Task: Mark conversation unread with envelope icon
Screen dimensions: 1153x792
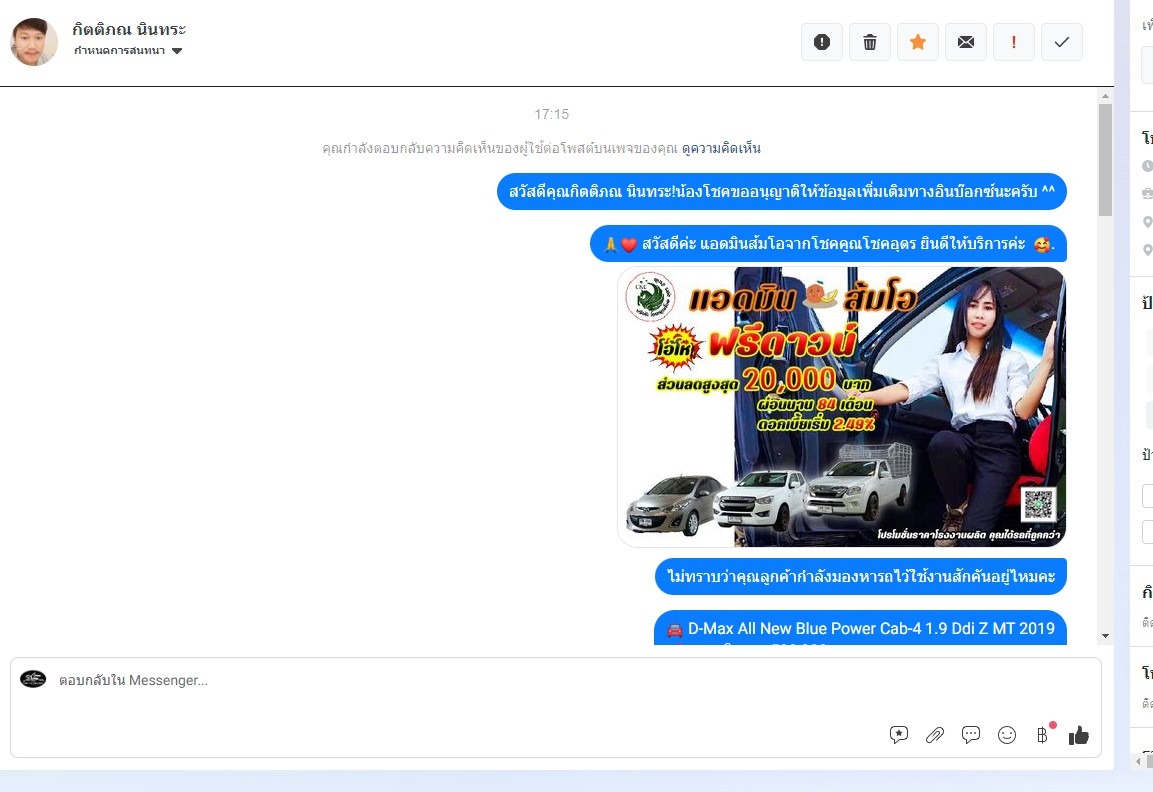Action: tap(966, 42)
